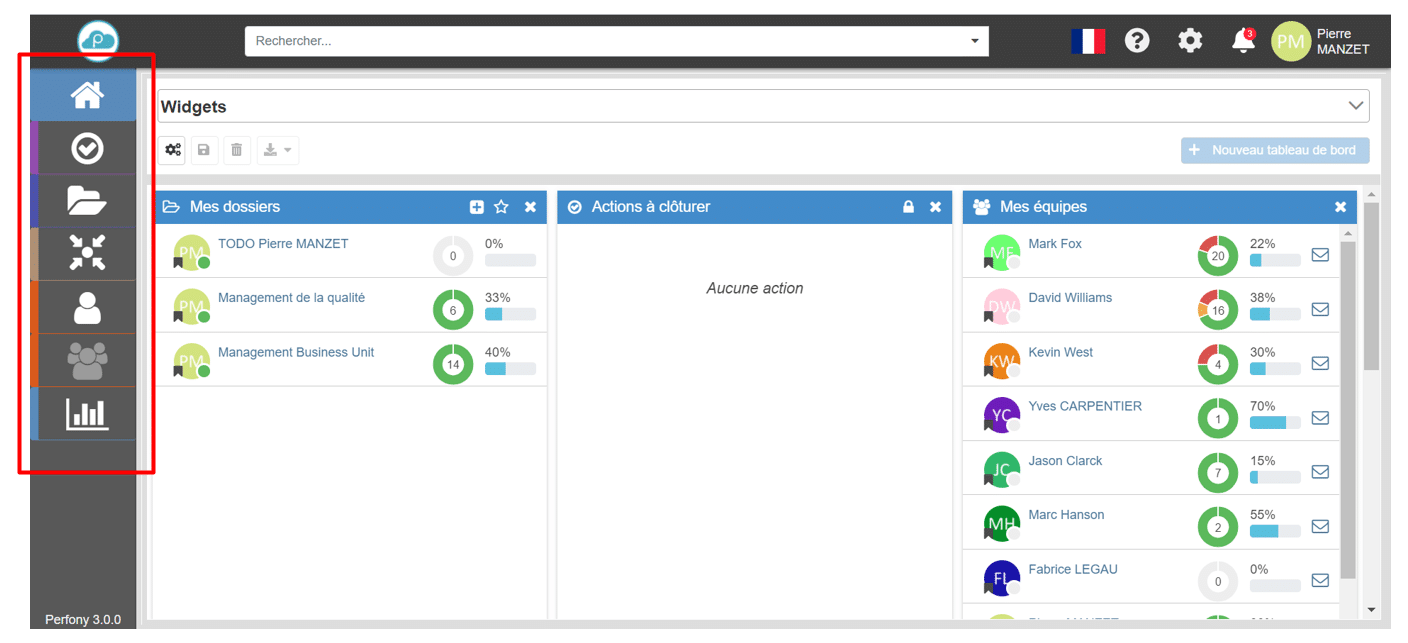Toggle the star in Mes dossiers widget
The image size is (1408, 643).
coord(501,207)
